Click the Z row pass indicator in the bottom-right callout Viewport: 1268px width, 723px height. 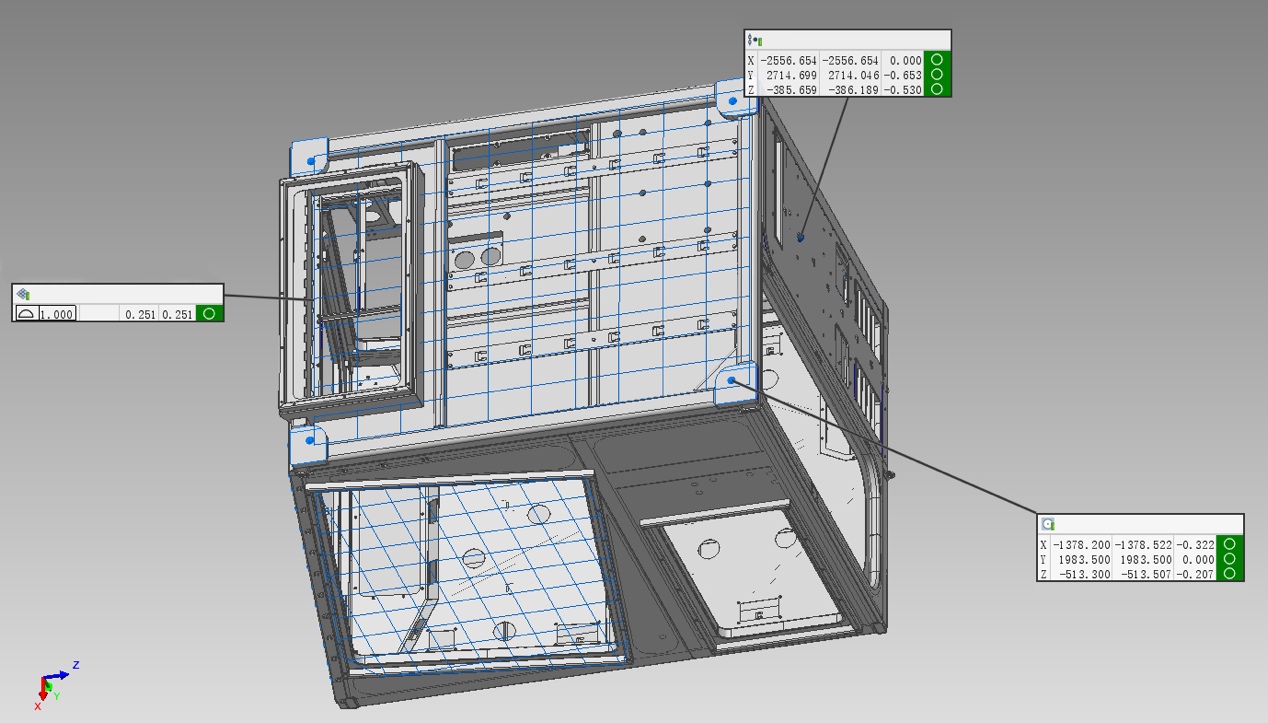click(x=1230, y=574)
